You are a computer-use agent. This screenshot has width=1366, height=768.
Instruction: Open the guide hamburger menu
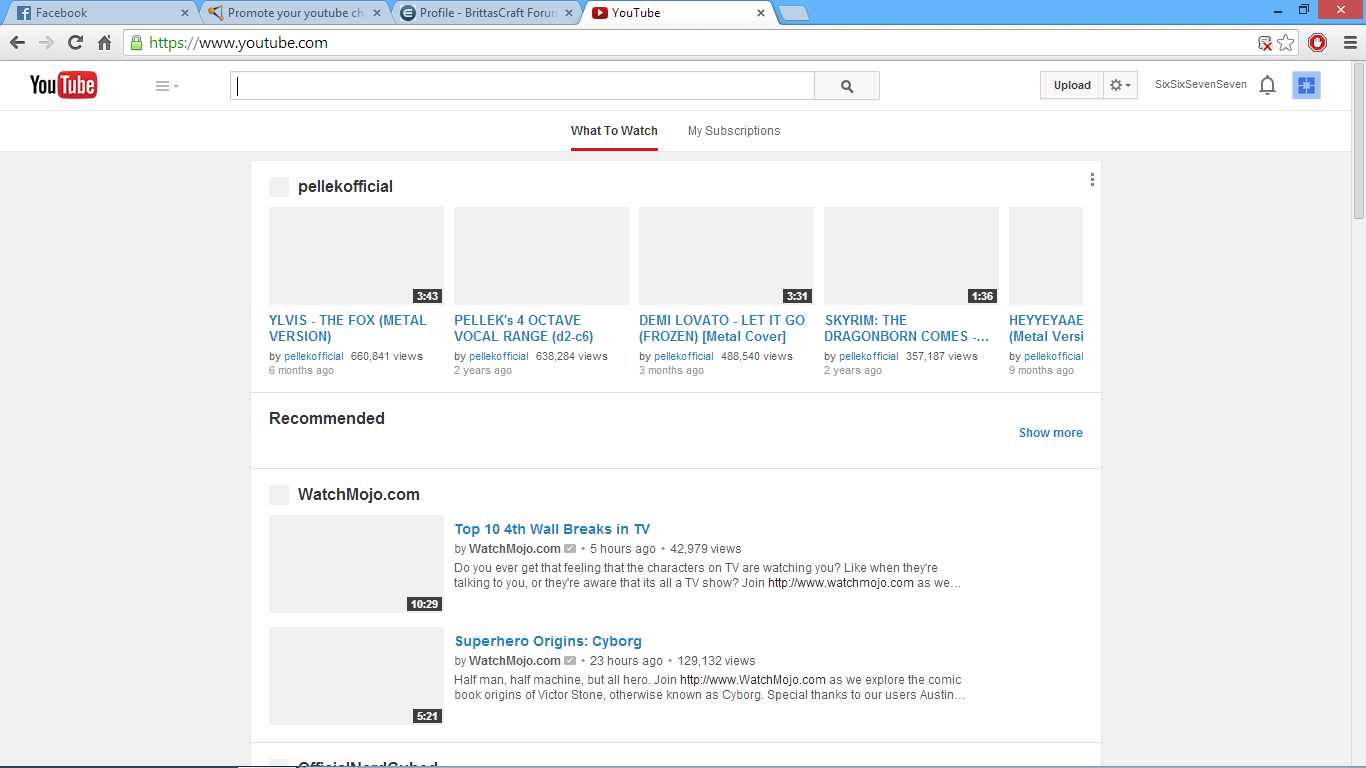[x=167, y=86]
